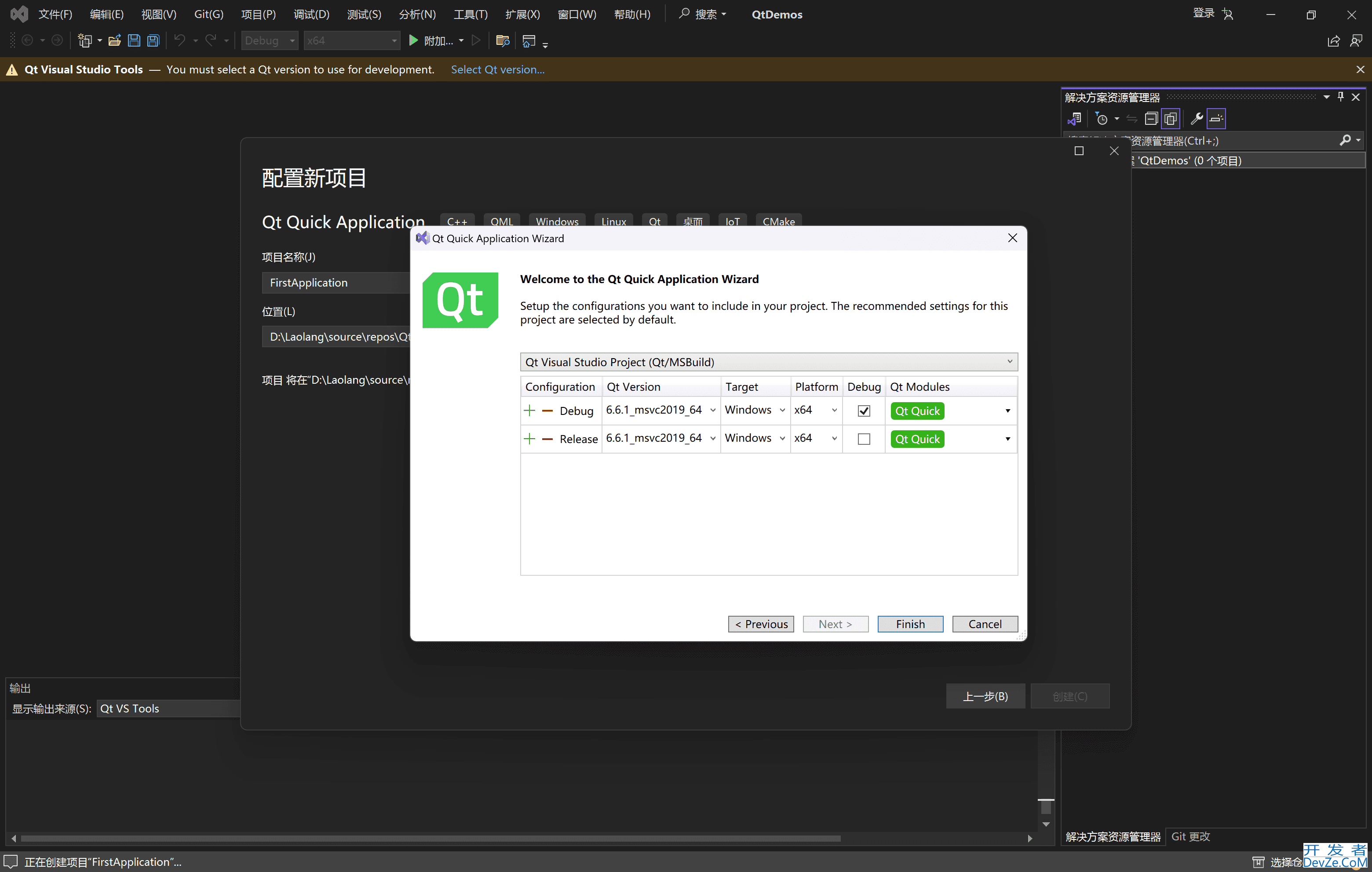This screenshot has height=872, width=1372.
Task: Open the 文件(F) menu
Action: (x=55, y=14)
